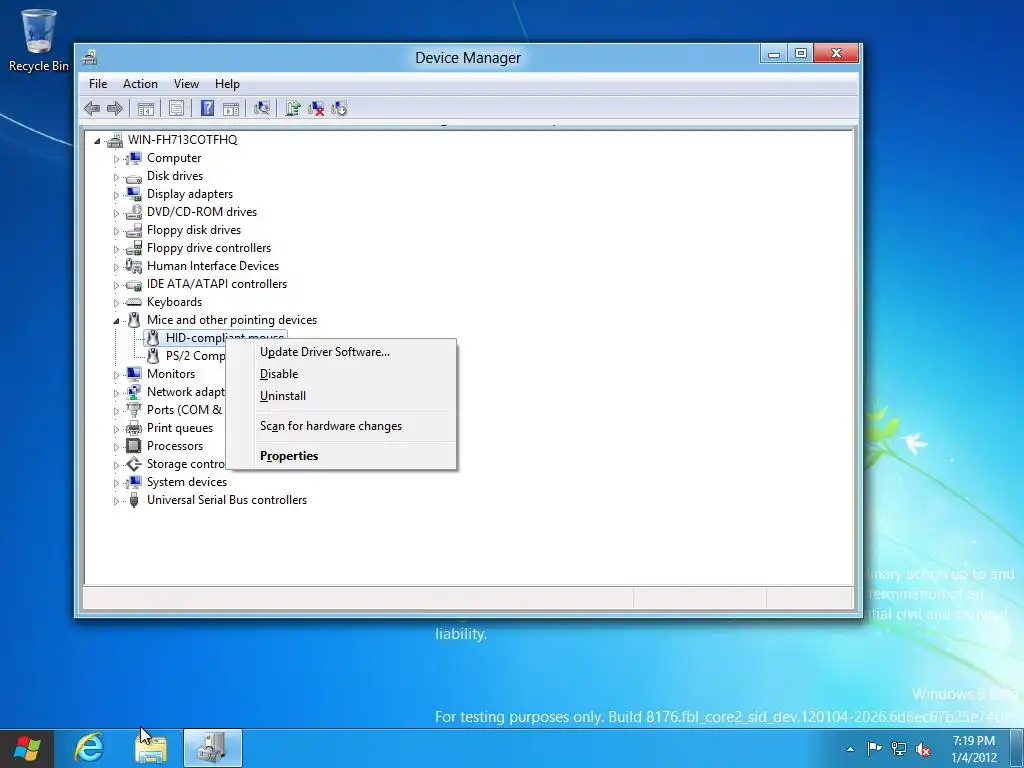1024x768 pixels.
Task: Choose Uninstall from the context menu
Action: pos(341,396)
